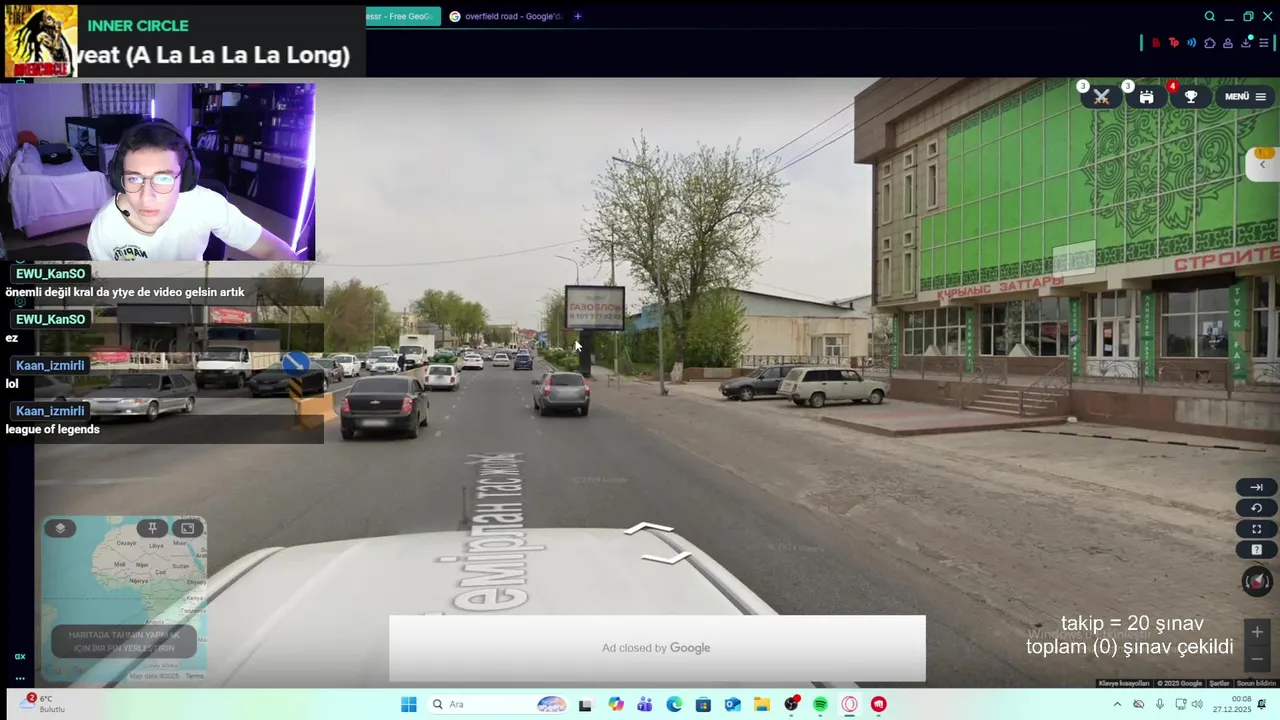Click the forward navigation arrow on road

coord(649,528)
